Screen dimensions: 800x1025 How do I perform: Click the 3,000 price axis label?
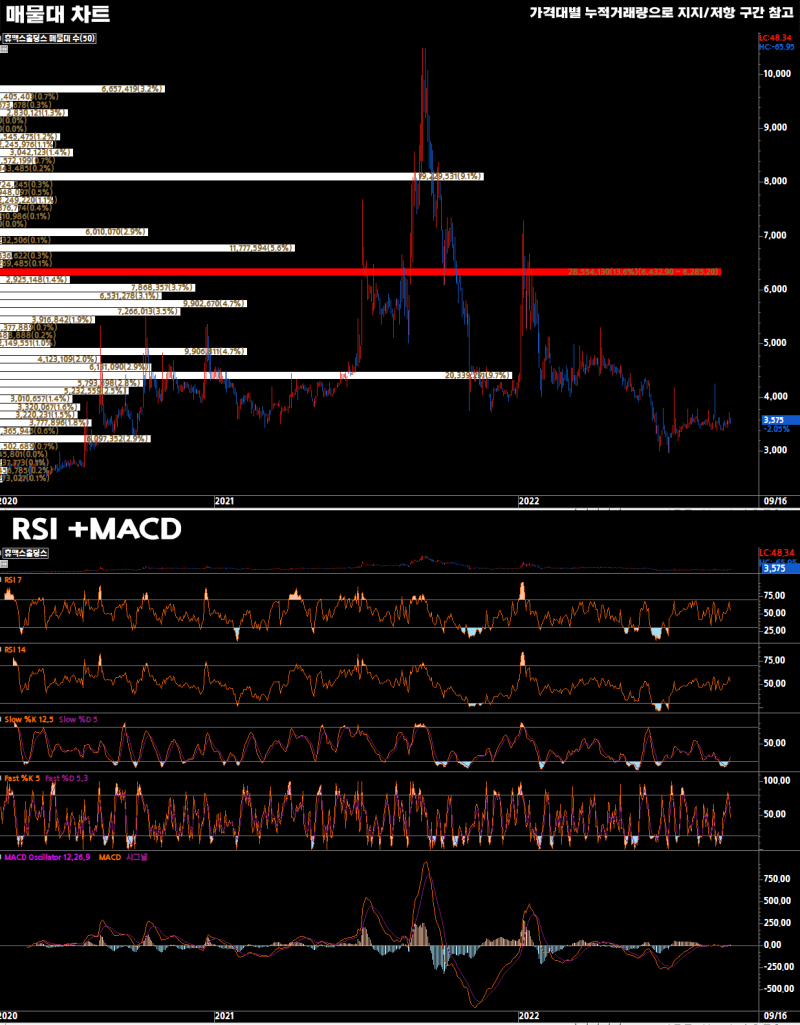tap(777, 450)
